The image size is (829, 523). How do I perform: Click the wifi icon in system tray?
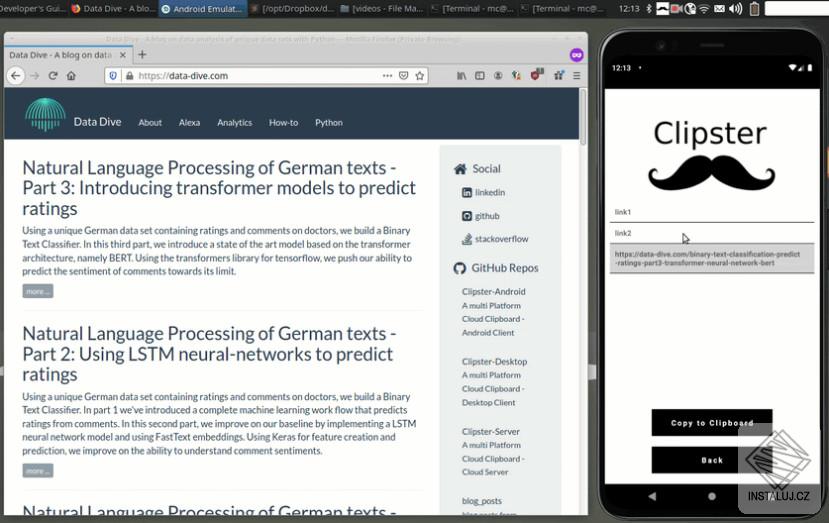pos(704,8)
